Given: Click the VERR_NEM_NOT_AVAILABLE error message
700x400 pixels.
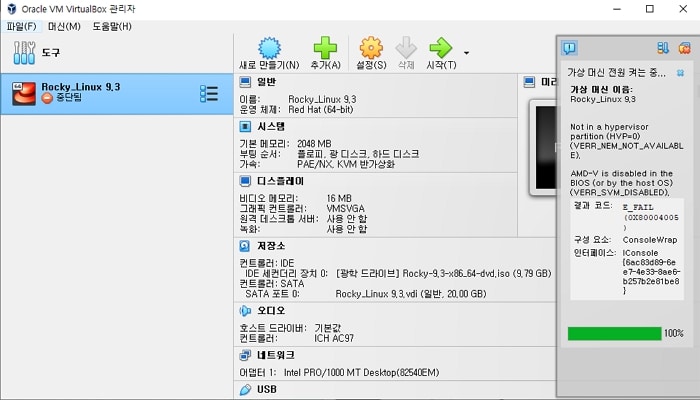Looking at the screenshot, I should (x=627, y=141).
